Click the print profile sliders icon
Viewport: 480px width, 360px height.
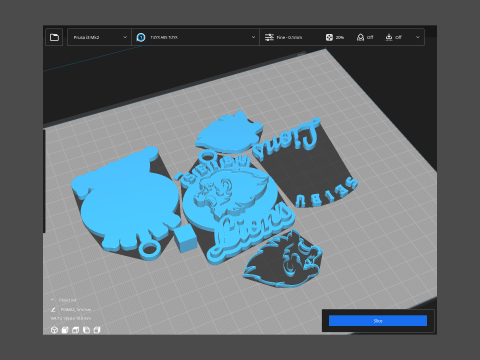click(x=269, y=37)
